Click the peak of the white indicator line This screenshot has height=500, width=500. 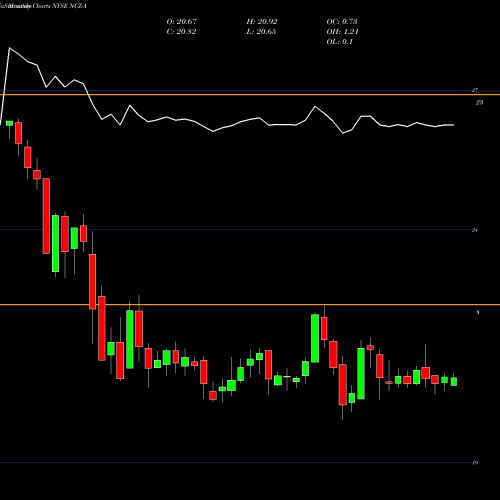pyautogui.click(x=9, y=48)
